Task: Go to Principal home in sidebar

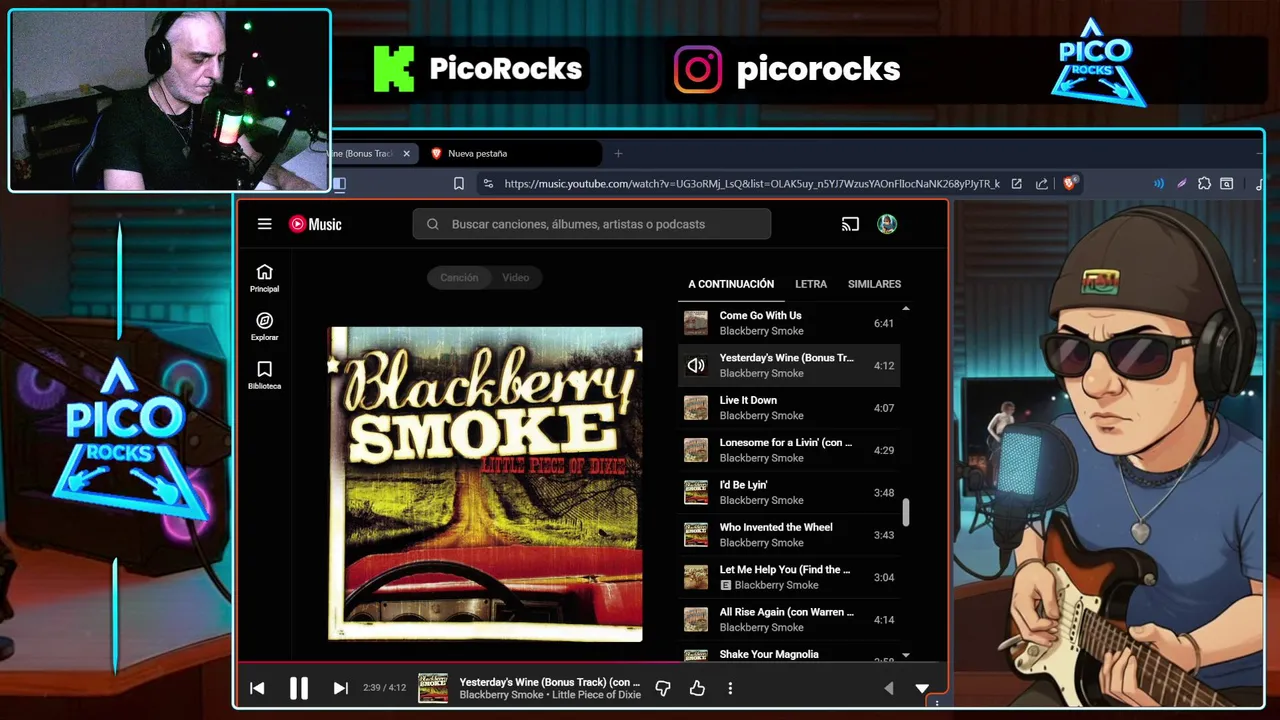Action: click(264, 278)
